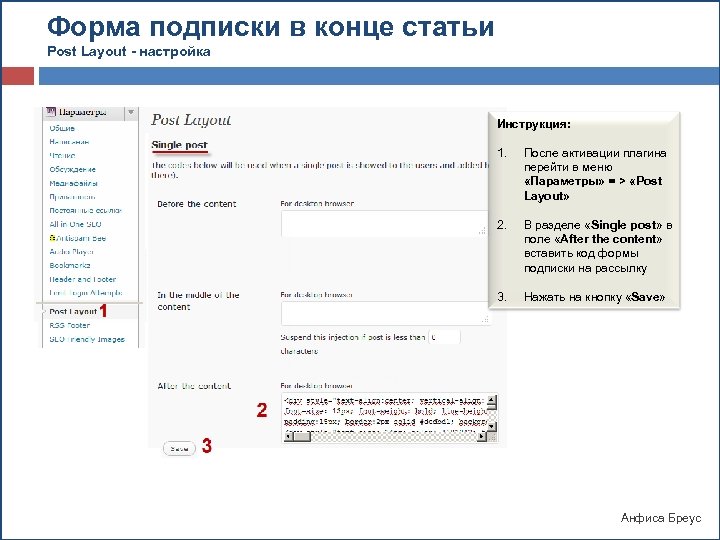Image resolution: width=720 pixels, height=540 pixels.
Task: Open the Обсуждение settings page
Action: (73, 169)
